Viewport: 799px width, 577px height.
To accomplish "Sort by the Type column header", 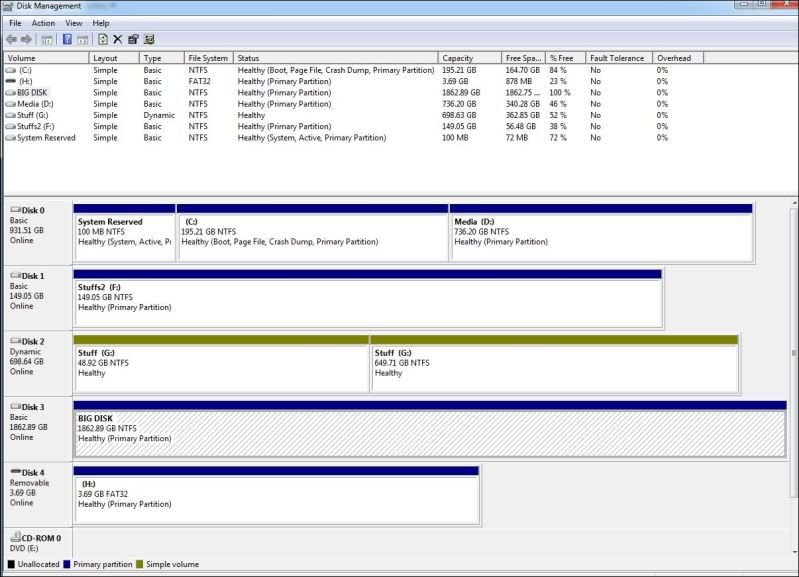I will (x=162, y=58).
